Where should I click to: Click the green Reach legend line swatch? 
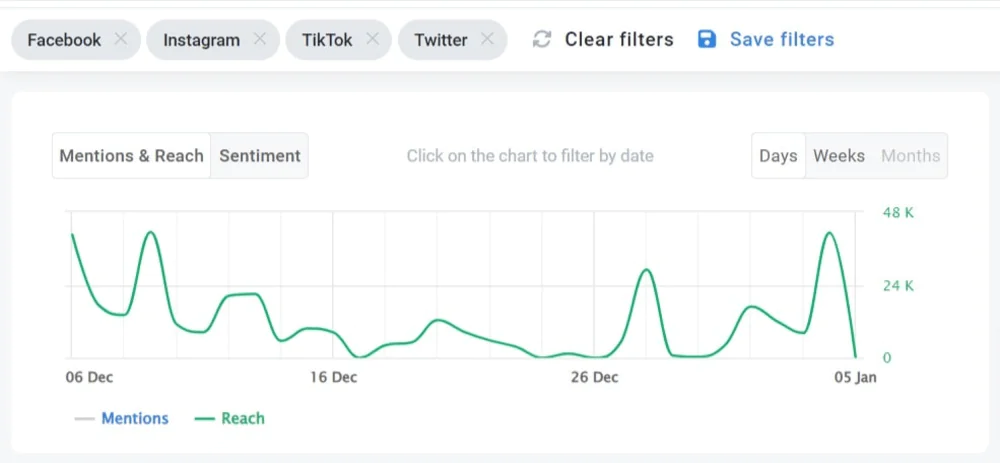click(x=204, y=419)
